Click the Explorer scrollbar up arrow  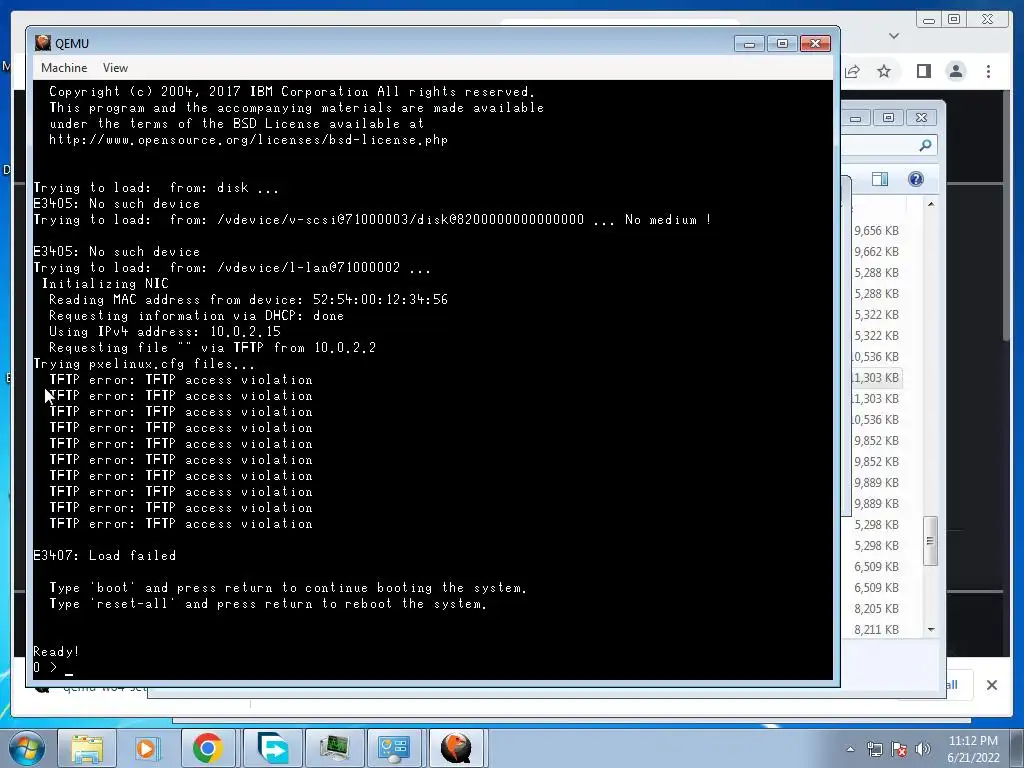tap(931, 204)
